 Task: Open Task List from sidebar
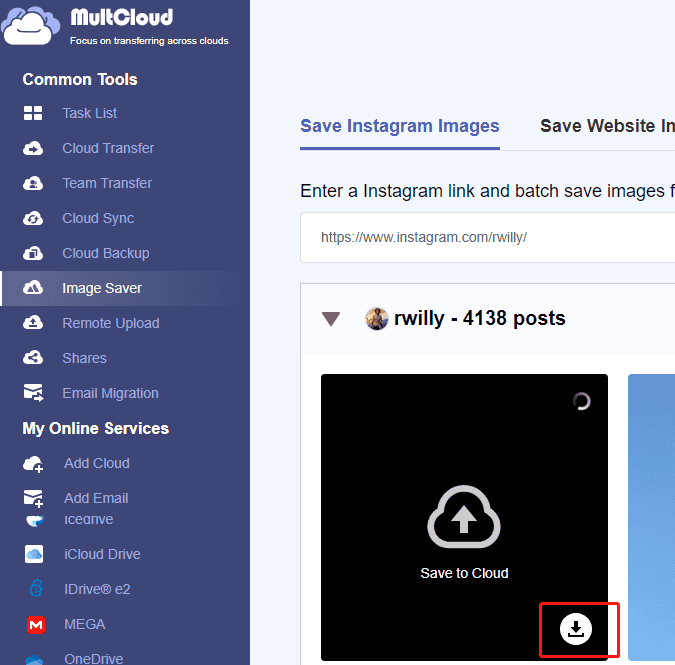(90, 113)
